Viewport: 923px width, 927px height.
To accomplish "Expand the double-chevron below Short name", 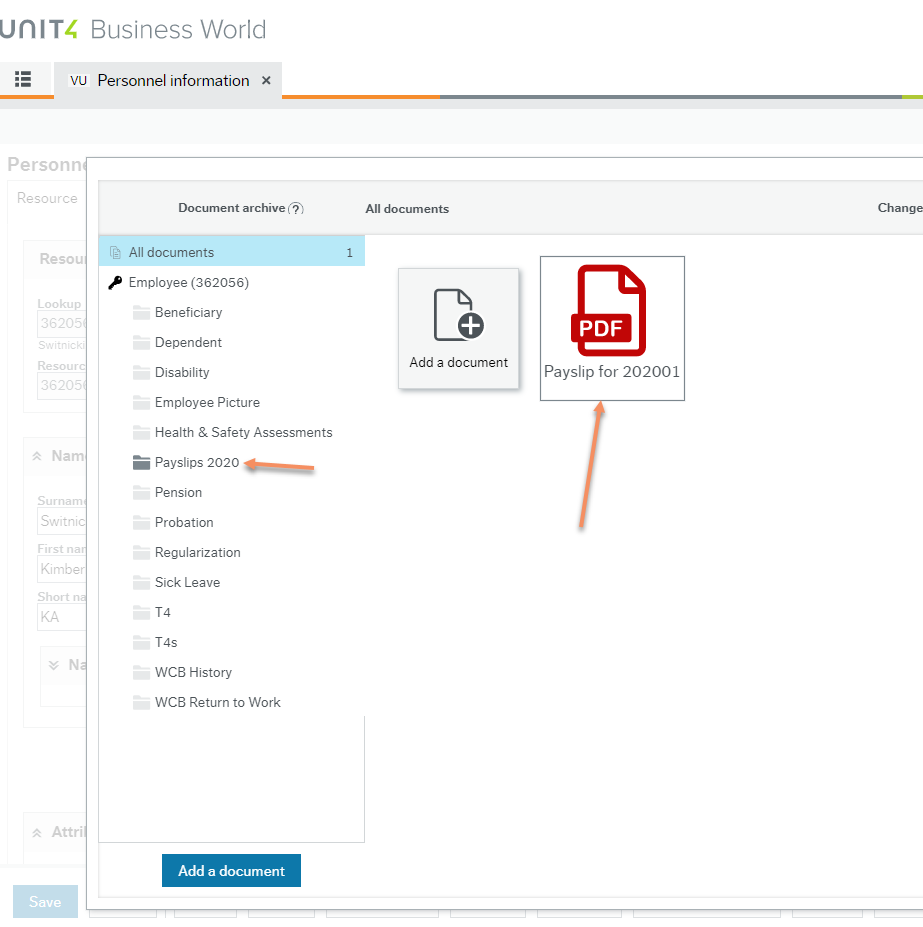I will coord(54,665).
